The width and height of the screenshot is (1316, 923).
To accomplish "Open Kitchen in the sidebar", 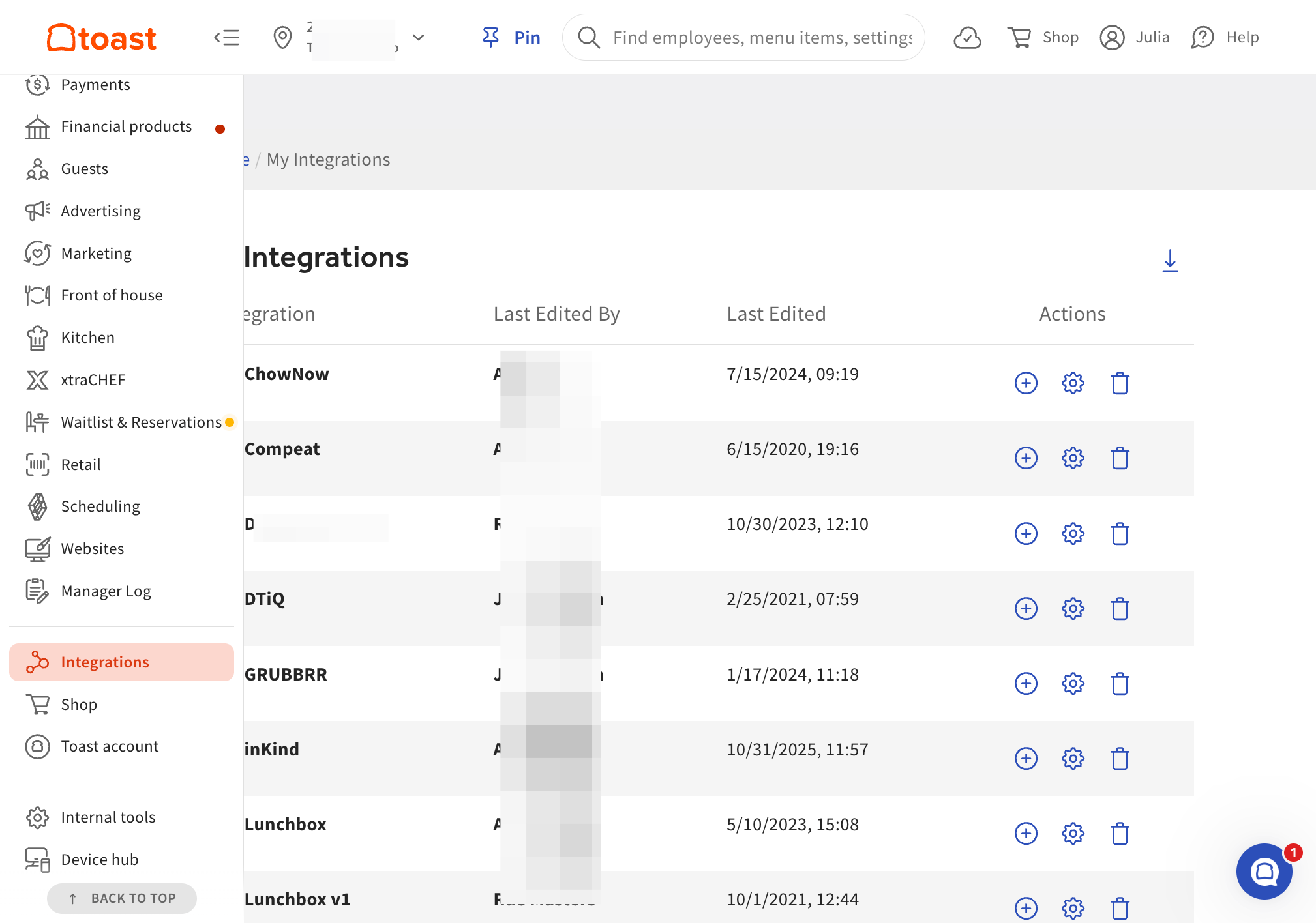I will [x=121, y=338].
